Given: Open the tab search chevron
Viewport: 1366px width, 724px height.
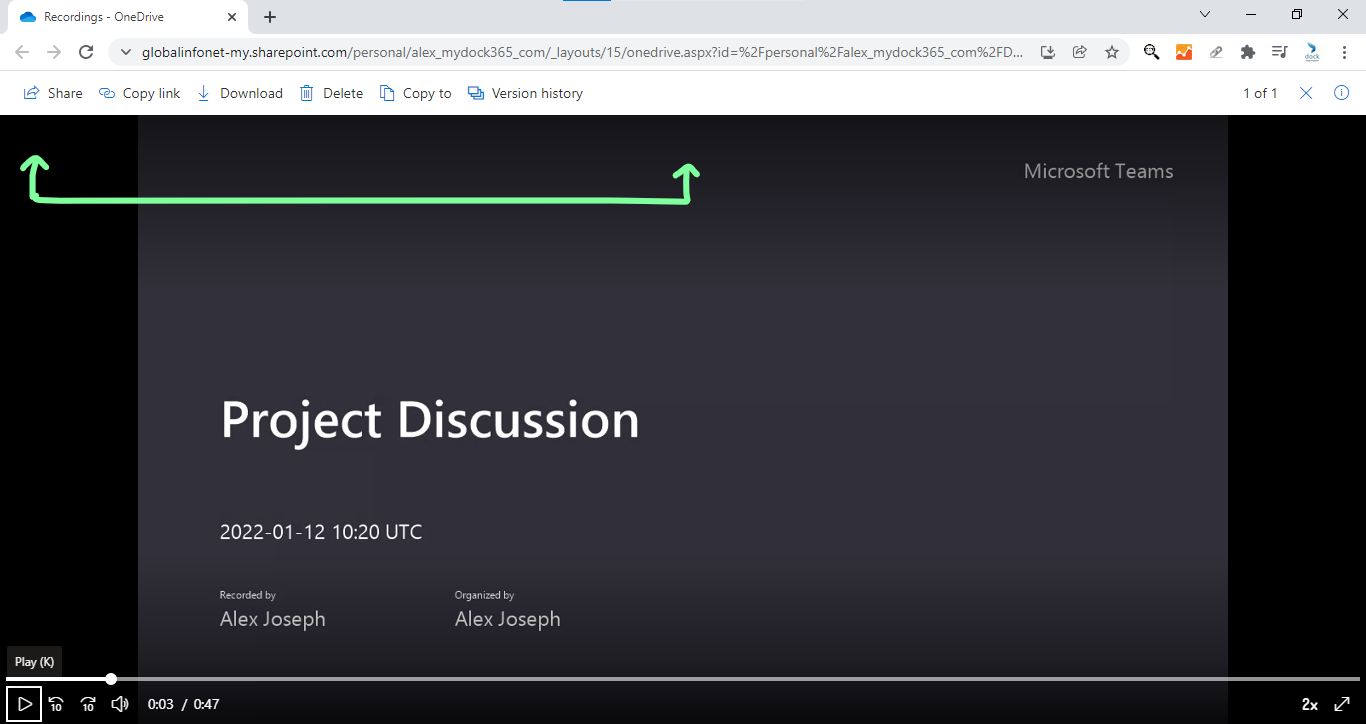Looking at the screenshot, I should [1205, 14].
